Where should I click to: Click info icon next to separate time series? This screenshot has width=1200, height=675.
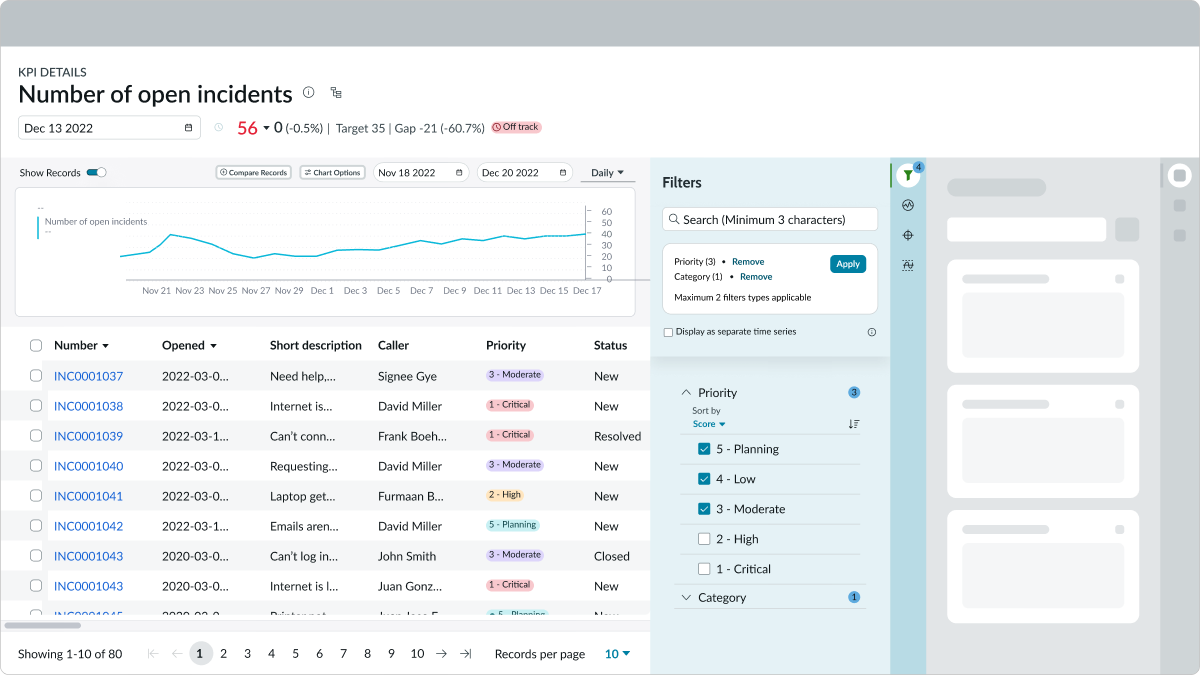[x=871, y=332]
